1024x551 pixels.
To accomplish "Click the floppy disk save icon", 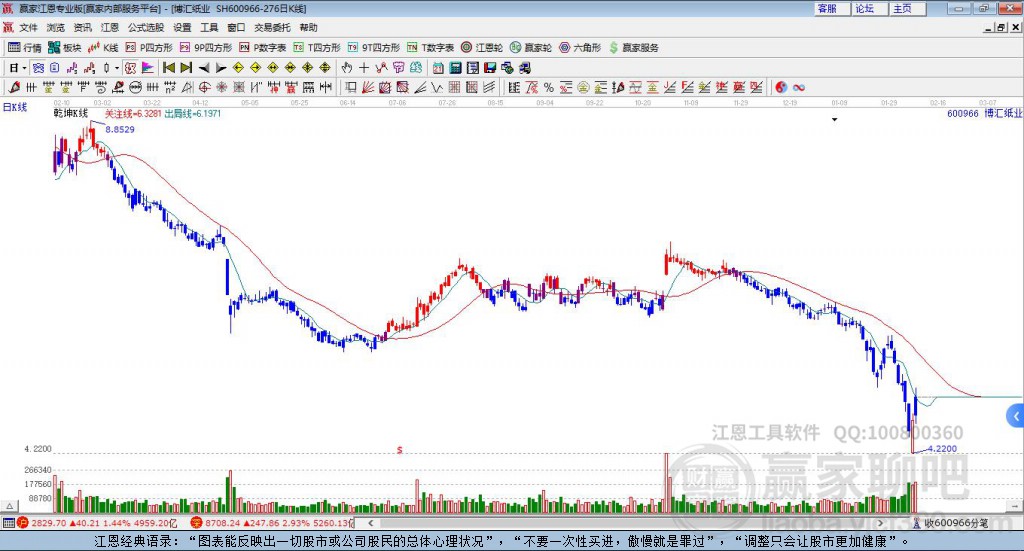I will point(490,68).
